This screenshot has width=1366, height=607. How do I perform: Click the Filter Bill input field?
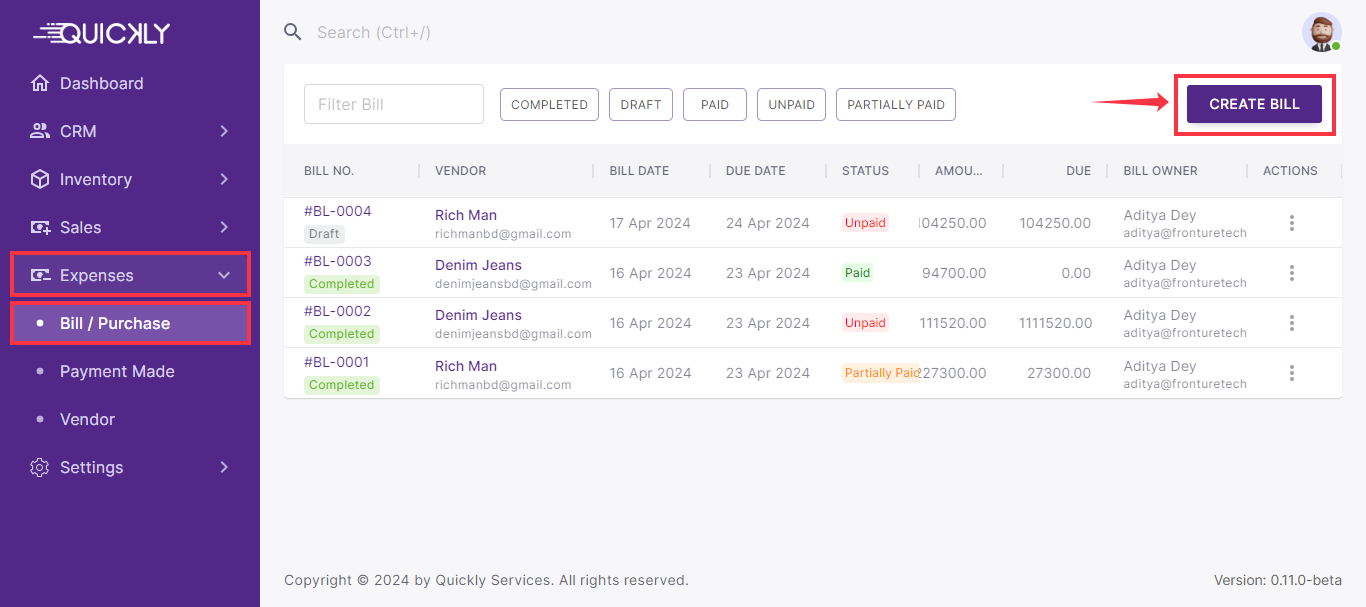[394, 104]
